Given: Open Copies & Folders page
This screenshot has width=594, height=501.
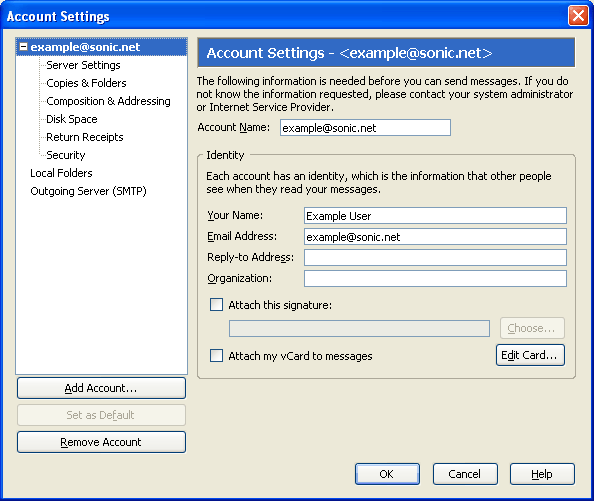Looking at the screenshot, I should point(86,83).
